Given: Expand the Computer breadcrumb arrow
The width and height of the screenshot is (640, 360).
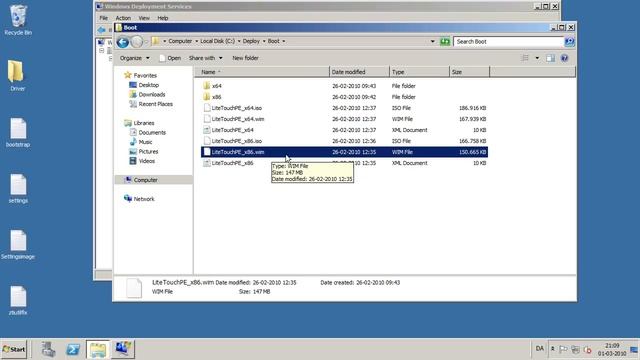Looking at the screenshot, I should pyautogui.click(x=196, y=42).
